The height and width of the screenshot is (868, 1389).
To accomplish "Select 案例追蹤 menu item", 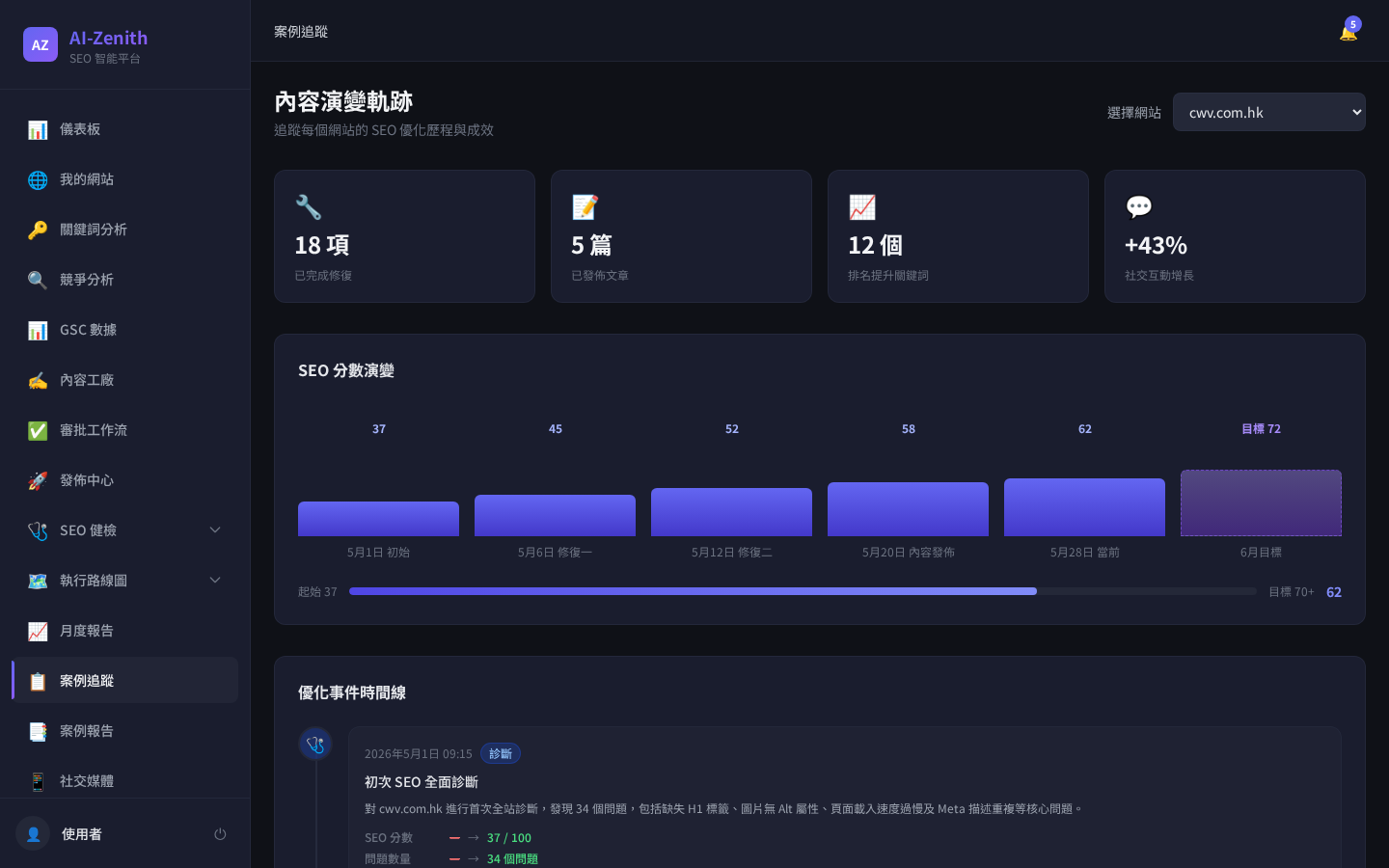I will click(124, 681).
